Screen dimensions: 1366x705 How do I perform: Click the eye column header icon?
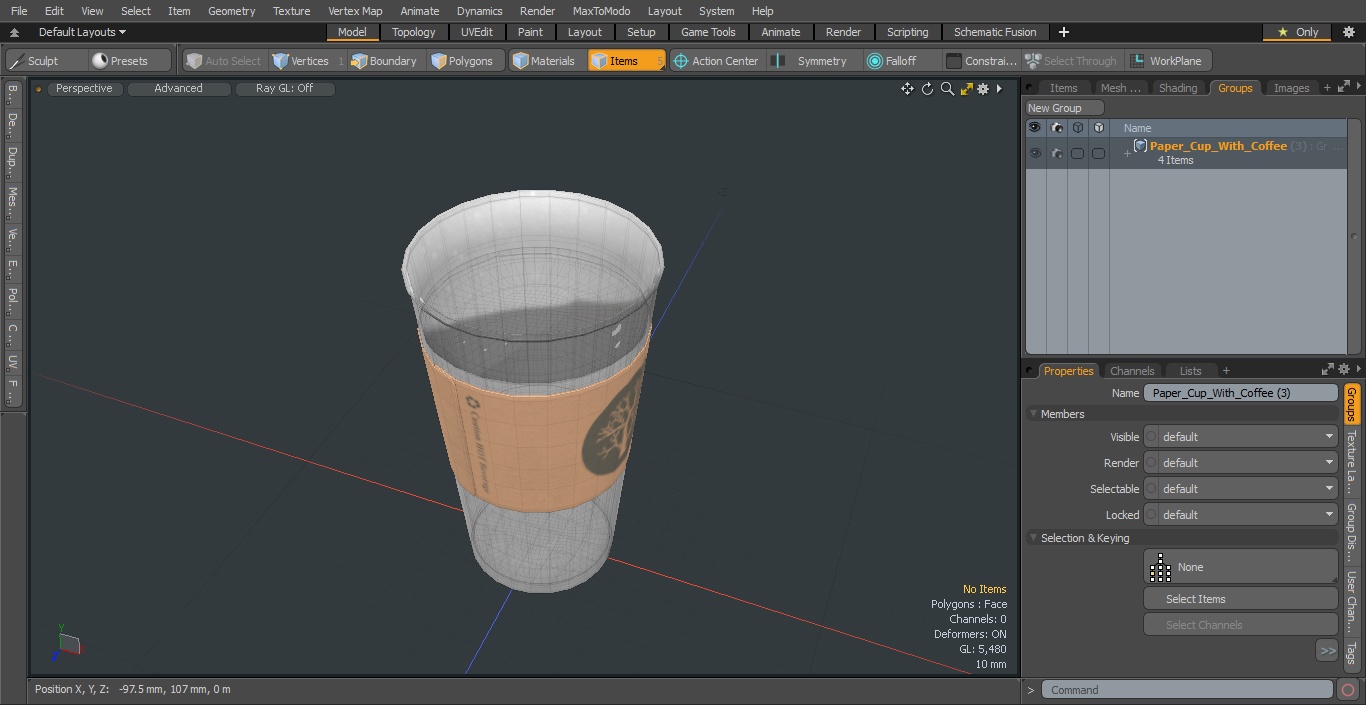point(1035,128)
